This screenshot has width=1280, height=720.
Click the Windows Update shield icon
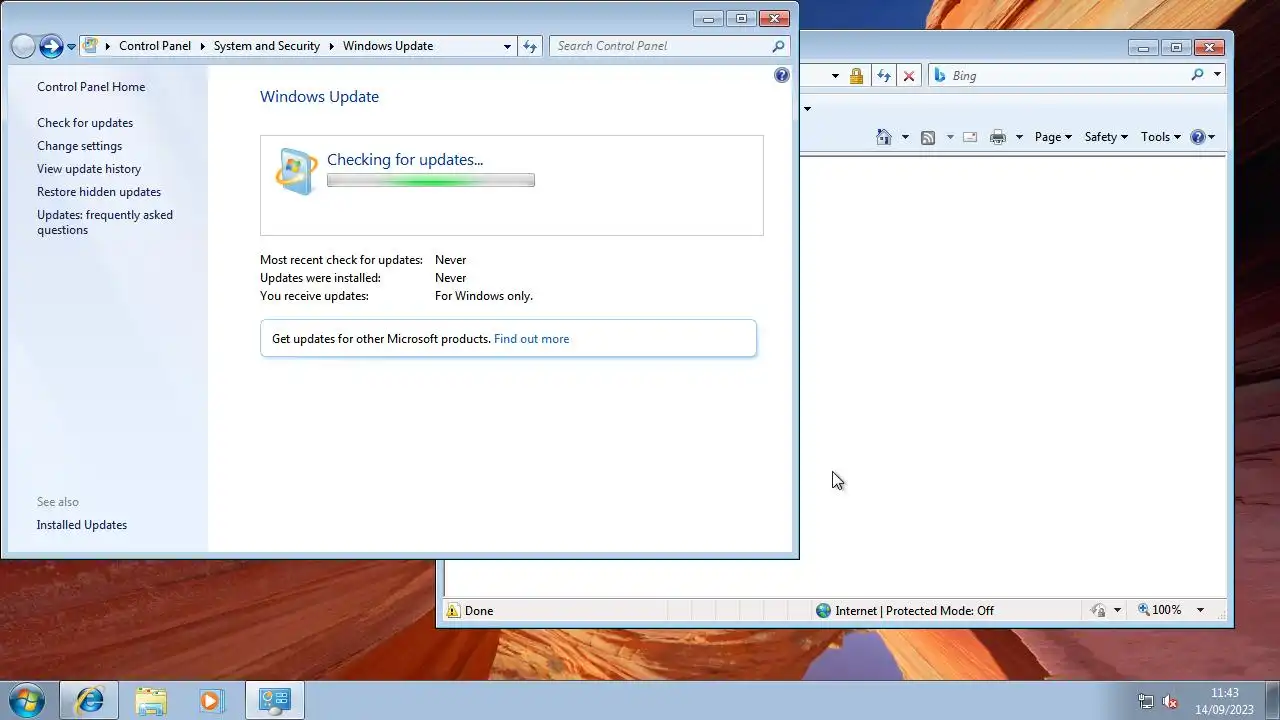(x=297, y=171)
